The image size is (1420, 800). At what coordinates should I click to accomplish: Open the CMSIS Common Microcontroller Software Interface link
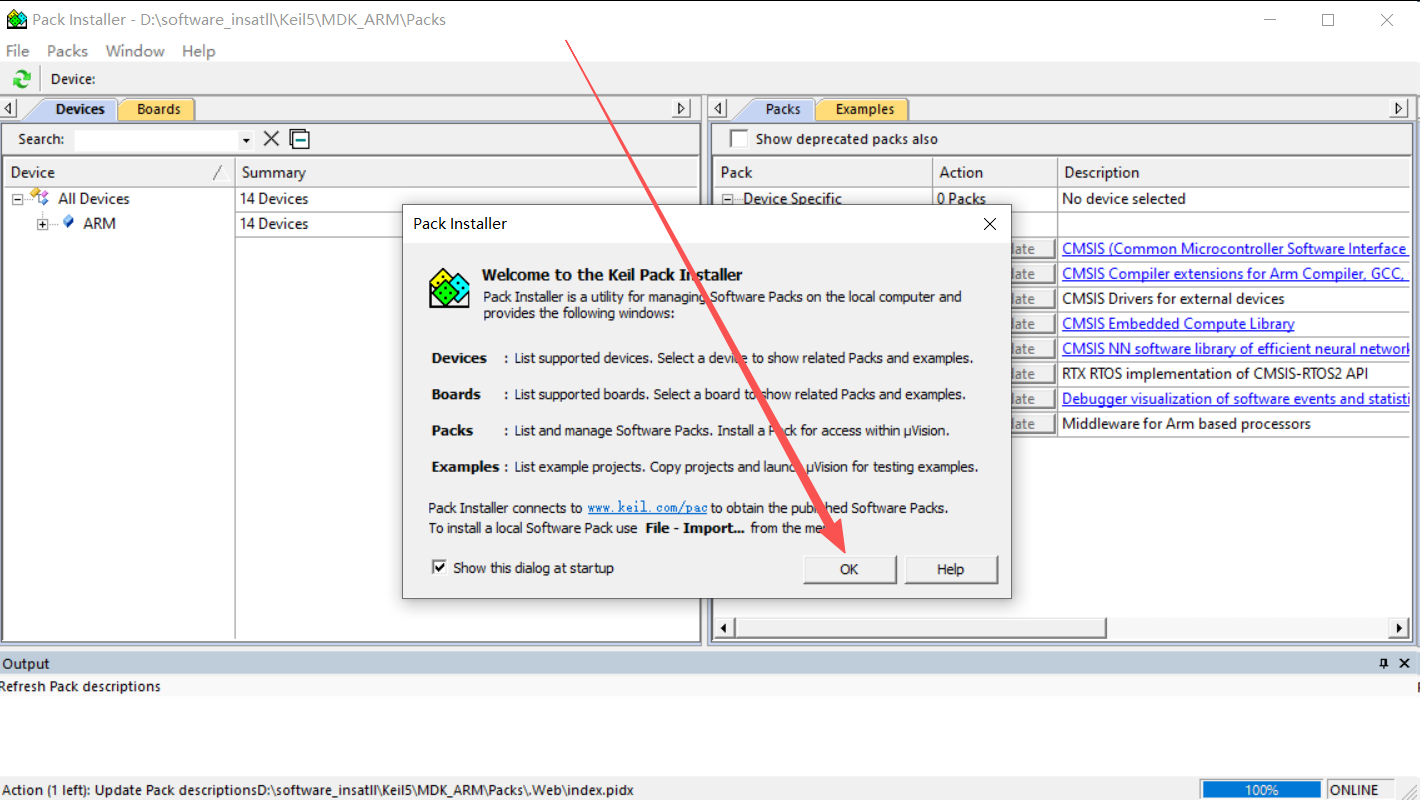coord(1235,248)
